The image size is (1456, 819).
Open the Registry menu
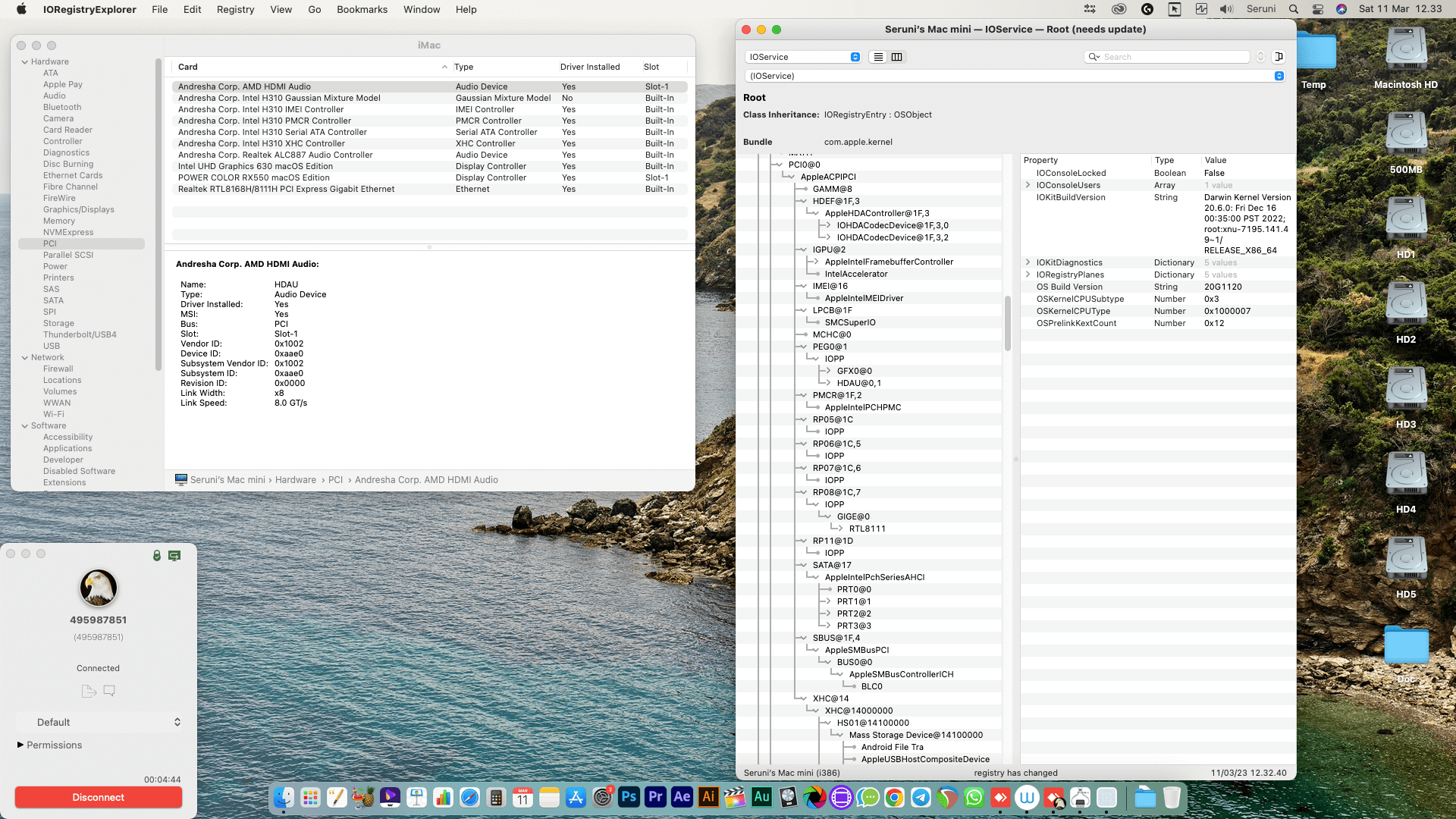point(235,9)
